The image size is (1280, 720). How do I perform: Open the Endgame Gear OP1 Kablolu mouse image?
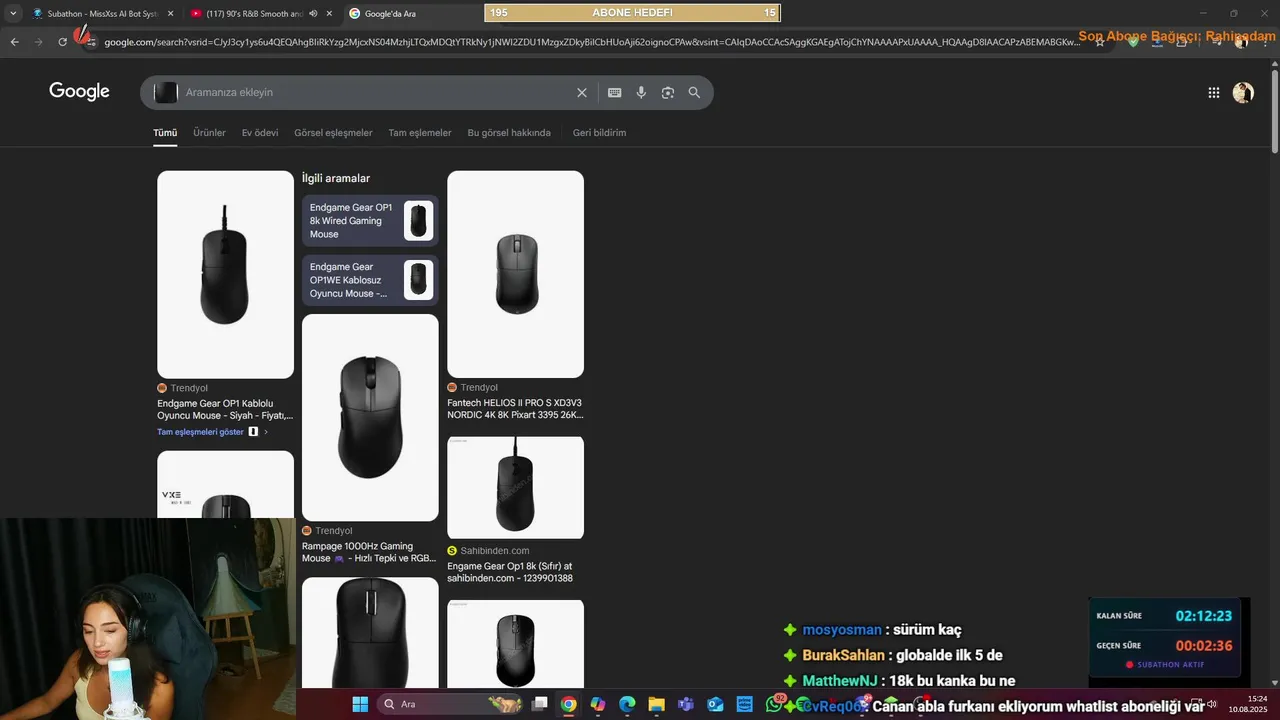click(225, 274)
